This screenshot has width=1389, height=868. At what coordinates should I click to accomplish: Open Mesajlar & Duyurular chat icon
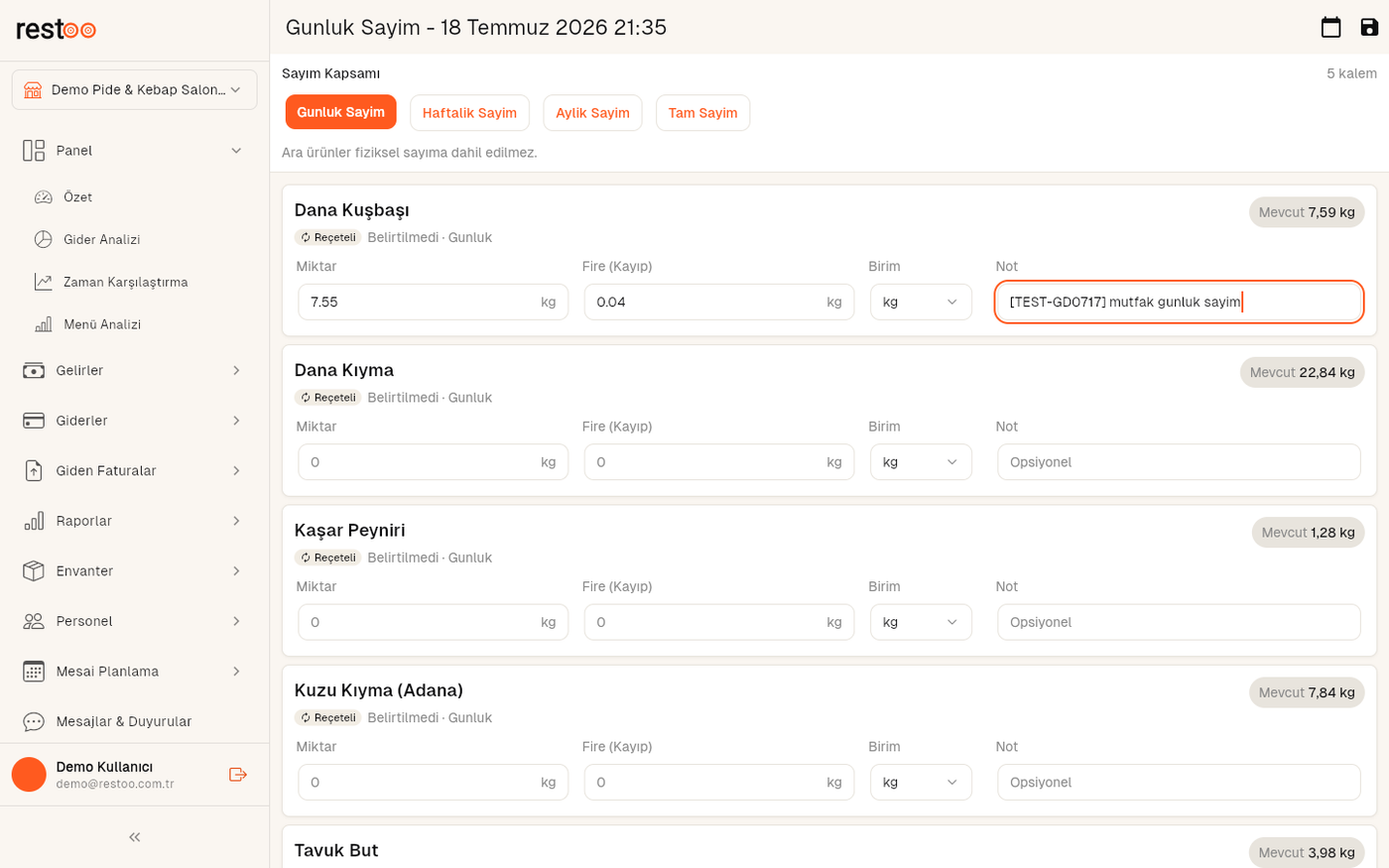click(x=34, y=721)
